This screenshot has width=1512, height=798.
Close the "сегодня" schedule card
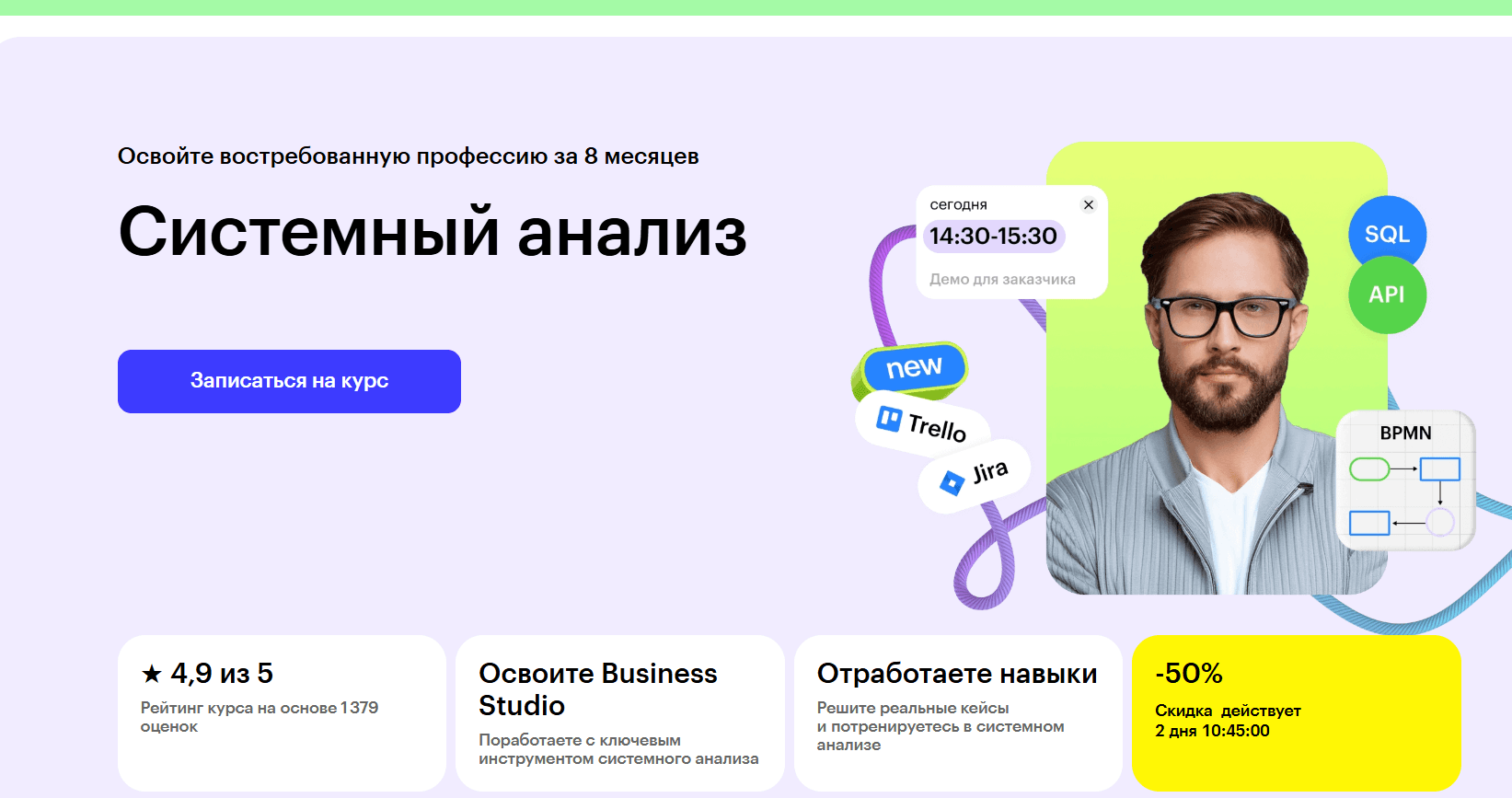tap(1089, 204)
